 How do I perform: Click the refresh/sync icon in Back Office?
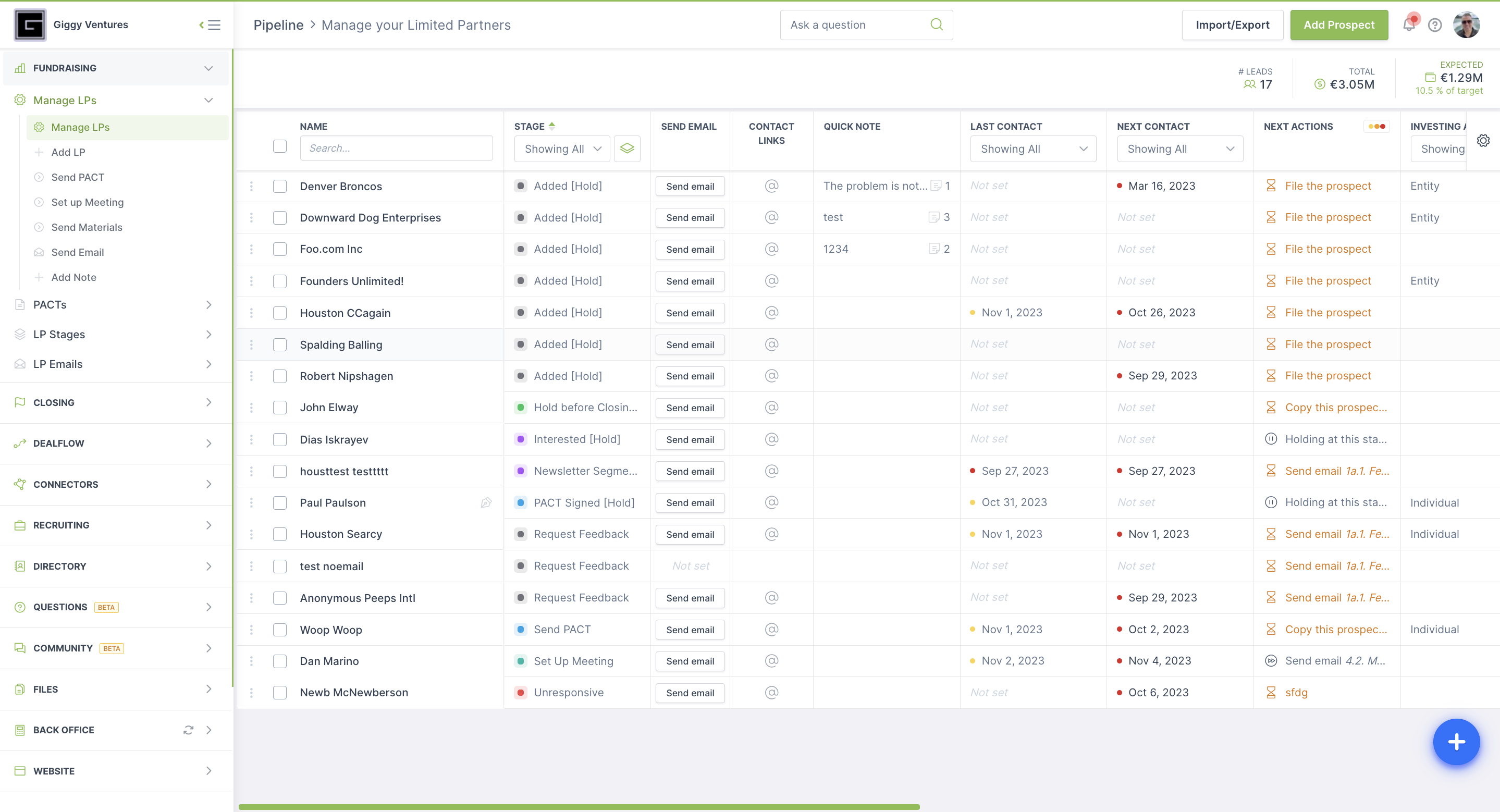click(x=188, y=730)
